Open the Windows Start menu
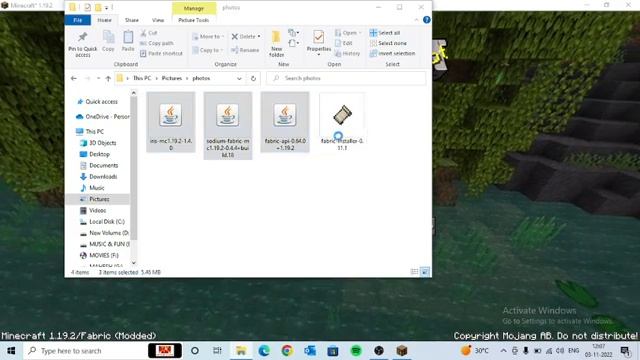The height and width of the screenshot is (360, 640). click(x=11, y=351)
